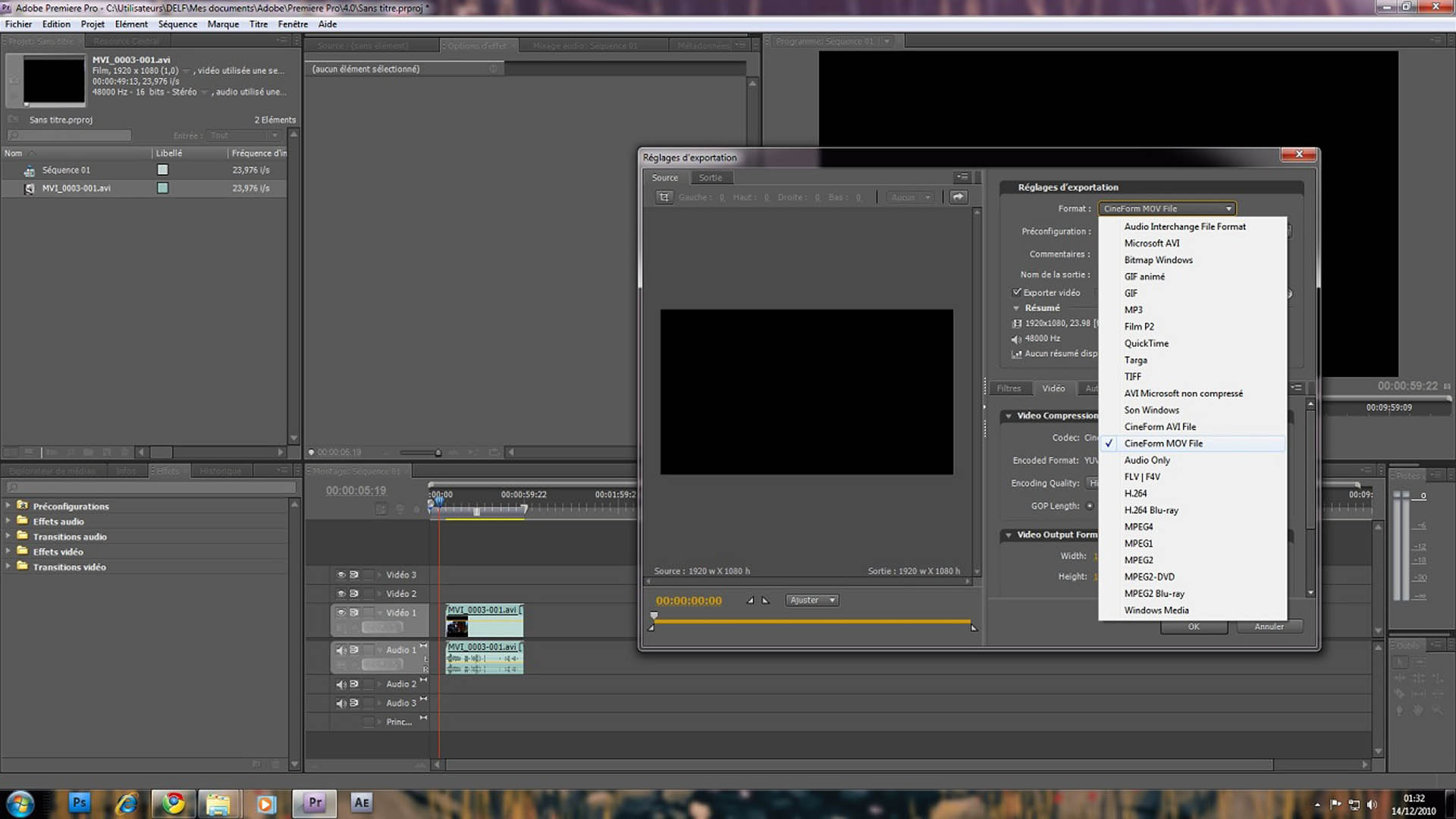The height and width of the screenshot is (819, 1456).
Task: Click the Windows Start orb
Action: pos(20,803)
